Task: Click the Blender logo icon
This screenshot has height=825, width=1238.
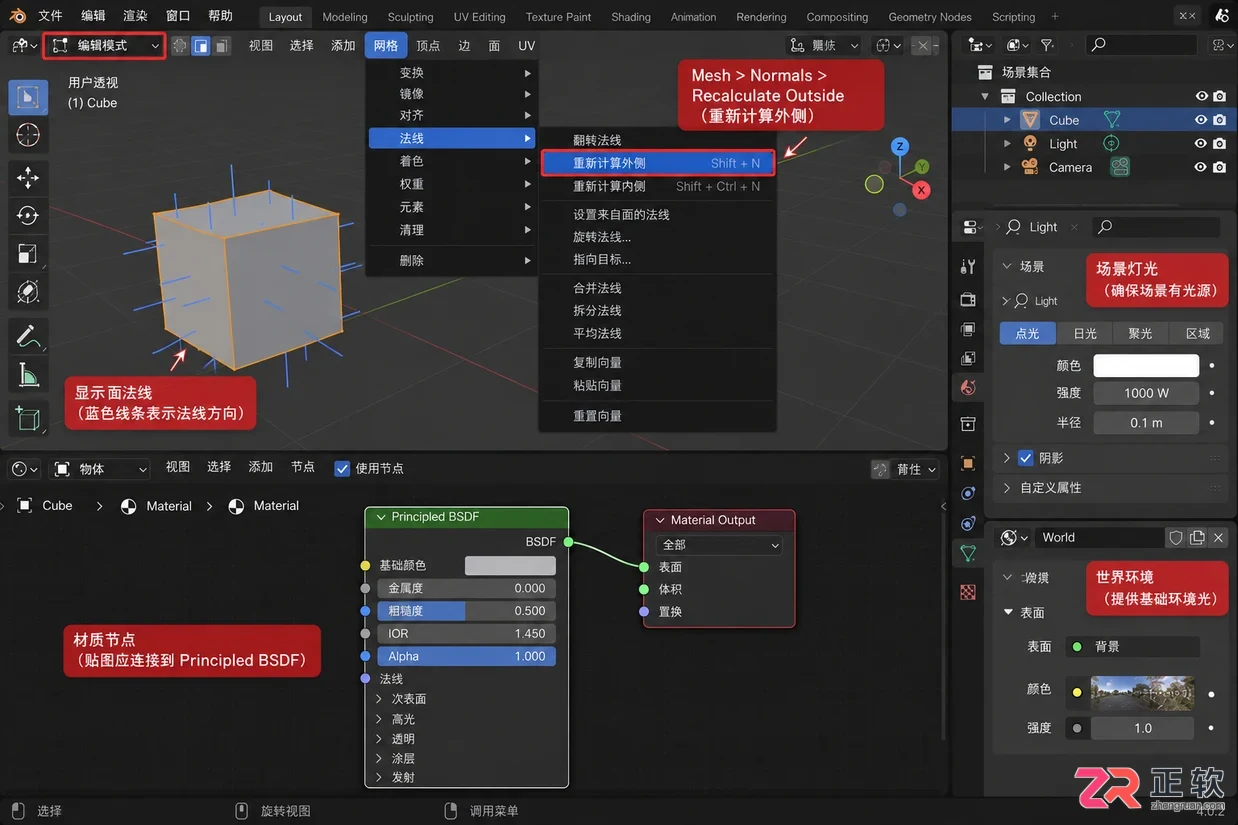Action: pos(17,16)
